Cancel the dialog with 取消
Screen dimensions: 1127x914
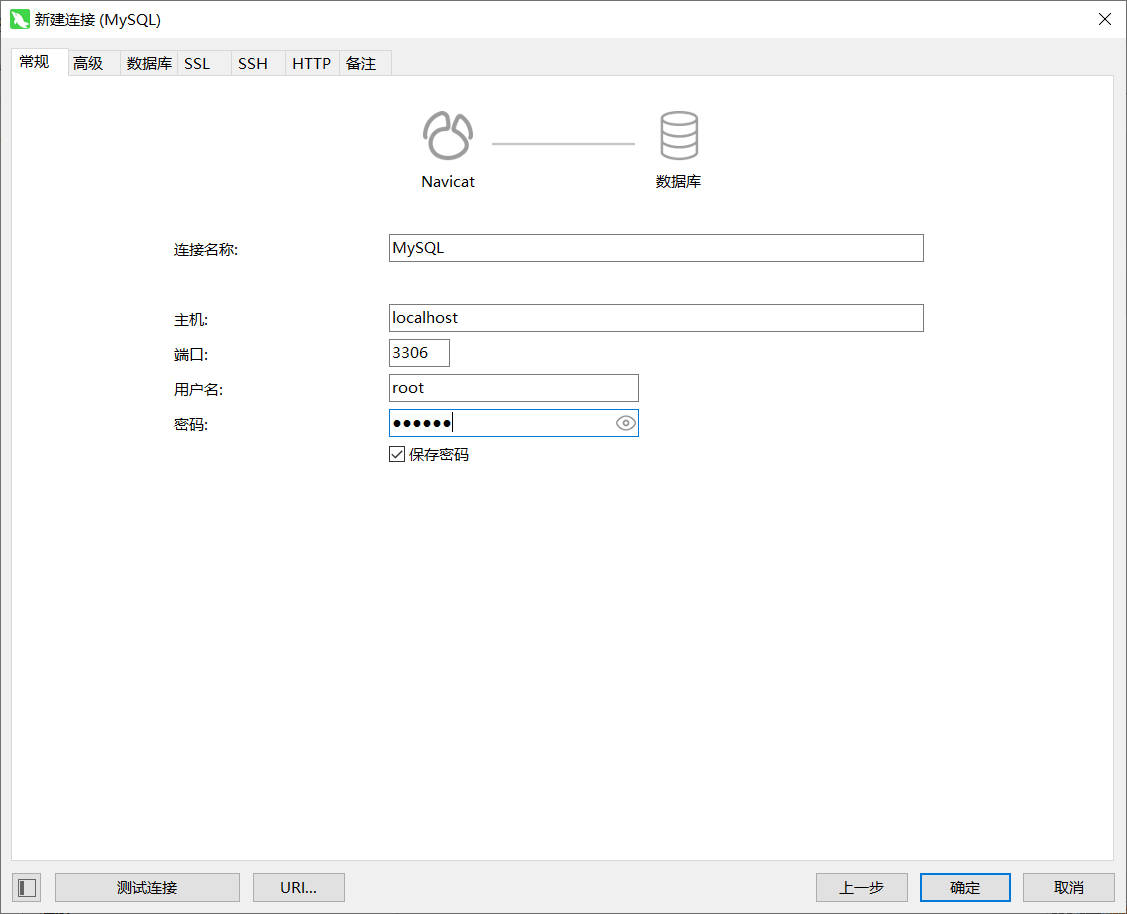(x=1068, y=887)
